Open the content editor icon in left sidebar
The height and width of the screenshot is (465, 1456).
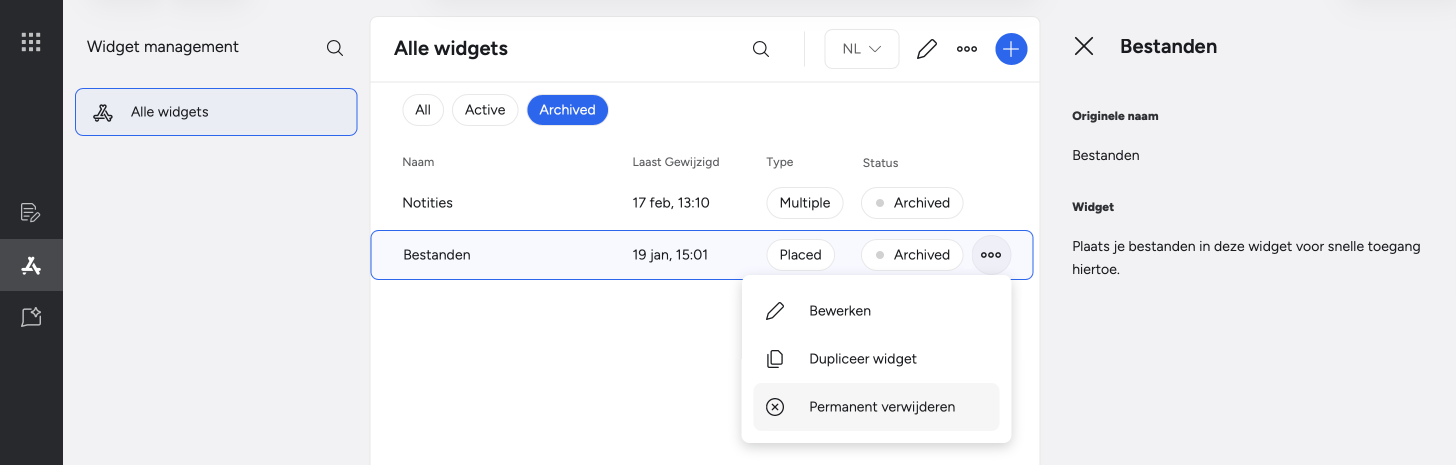pos(31,213)
